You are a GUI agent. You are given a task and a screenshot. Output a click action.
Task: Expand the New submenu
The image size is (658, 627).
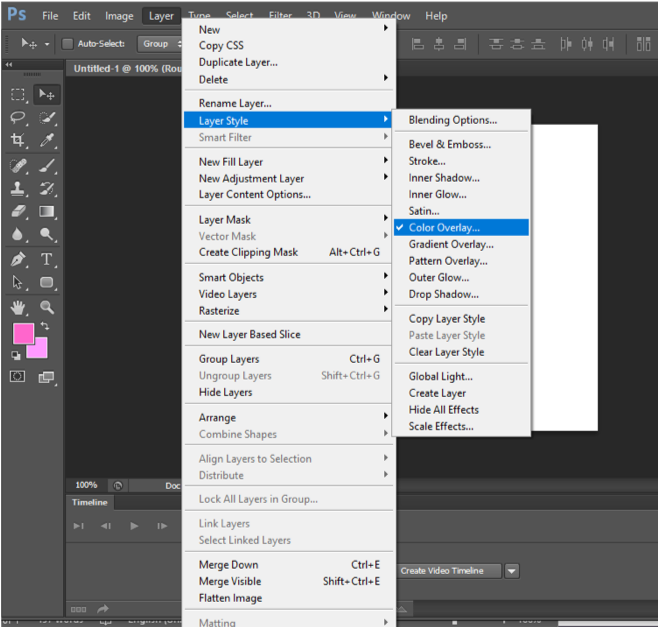click(288, 29)
